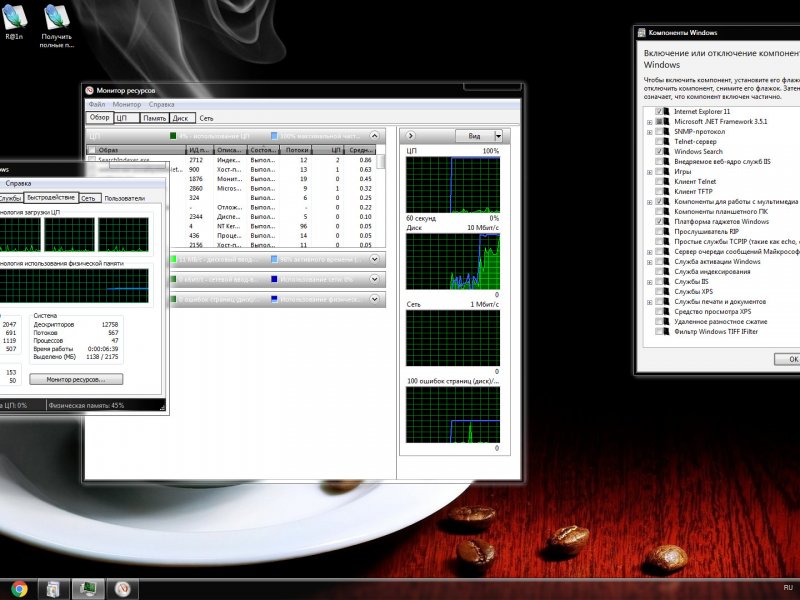Click the green CPU usage legend square
800x600 pixels.
(173, 136)
